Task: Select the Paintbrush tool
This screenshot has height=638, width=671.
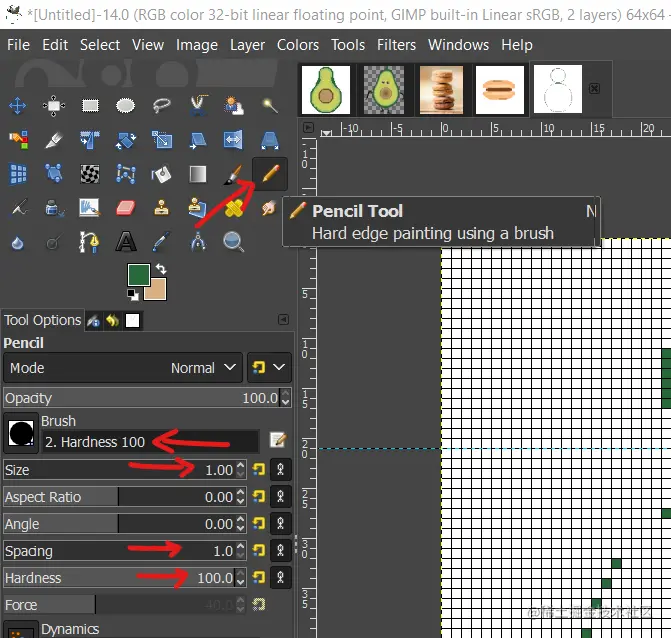Action: 233,175
